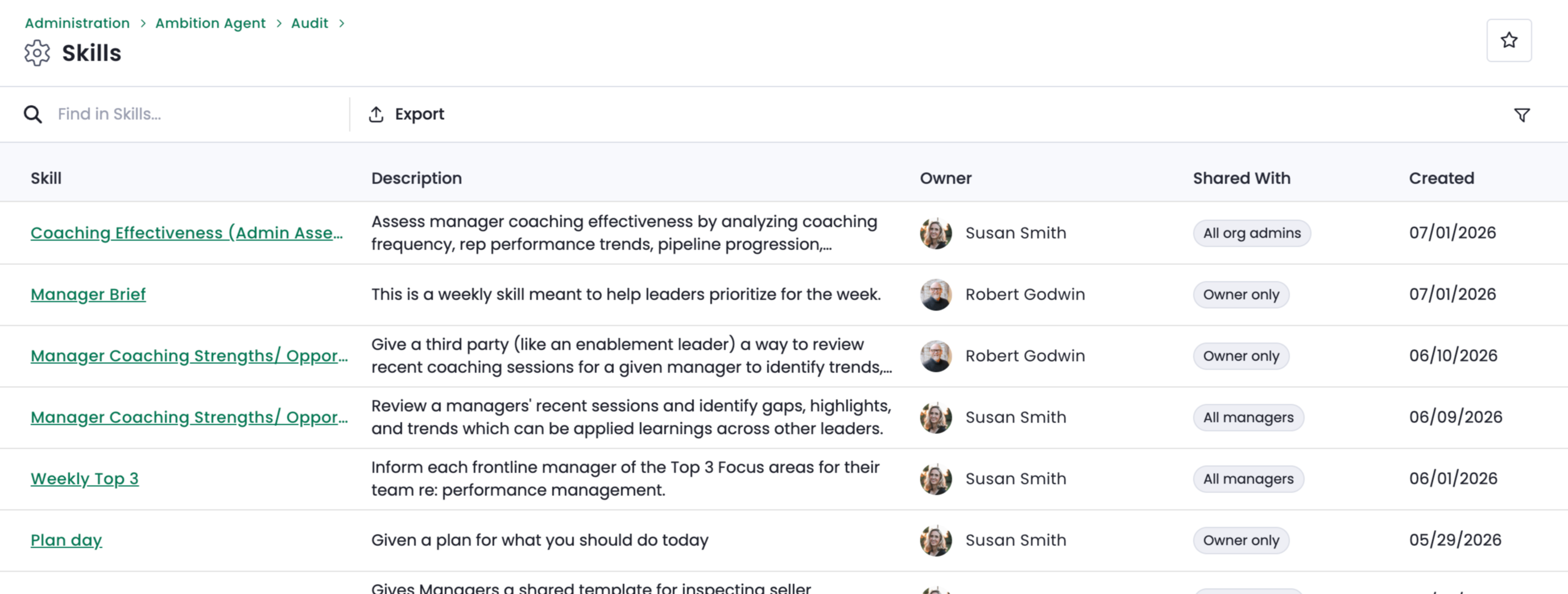Screen dimensions: 1568x594
Task: Export the skills list
Action: (x=407, y=114)
